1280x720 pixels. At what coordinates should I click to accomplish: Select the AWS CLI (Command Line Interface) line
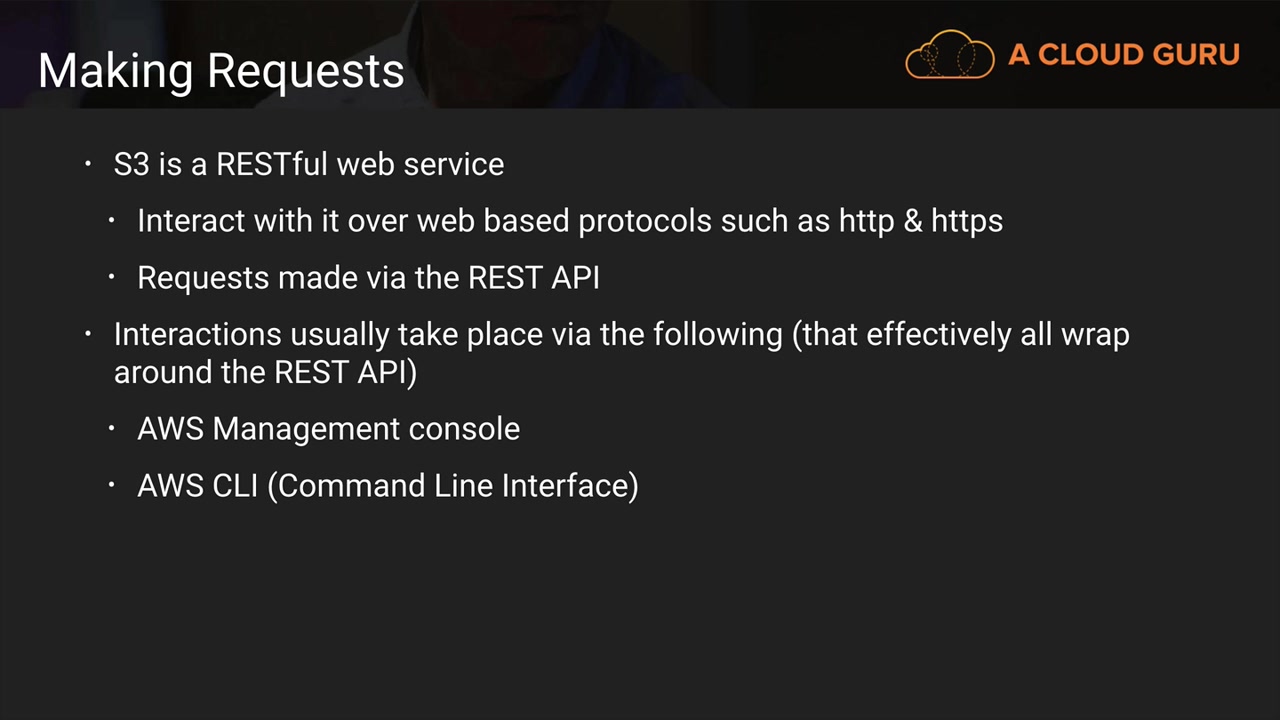coord(387,486)
